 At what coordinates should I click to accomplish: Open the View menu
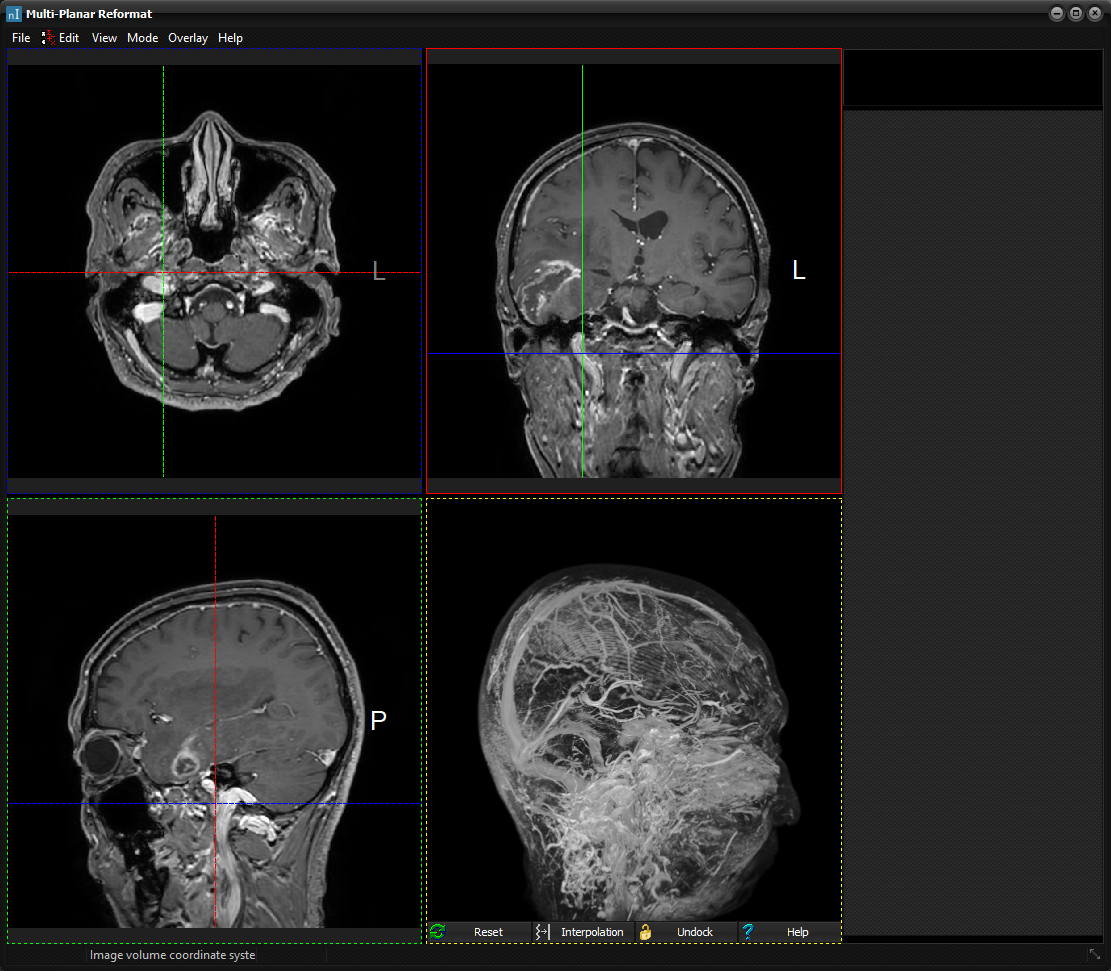point(104,38)
